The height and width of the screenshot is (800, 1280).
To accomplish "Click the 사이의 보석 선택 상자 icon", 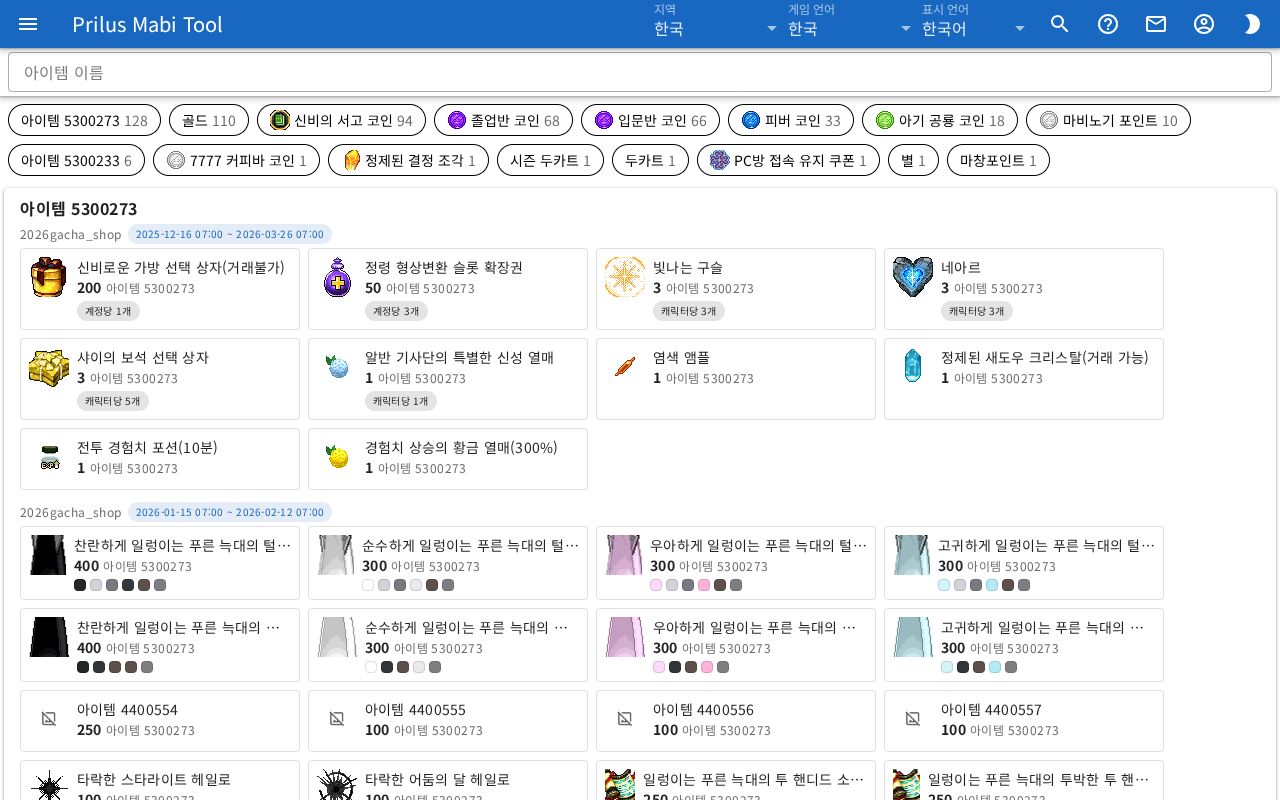I will point(48,367).
